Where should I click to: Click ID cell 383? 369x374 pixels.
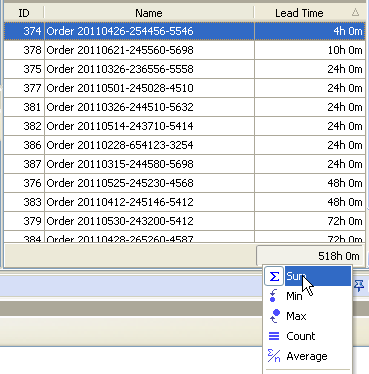[x=24, y=202]
